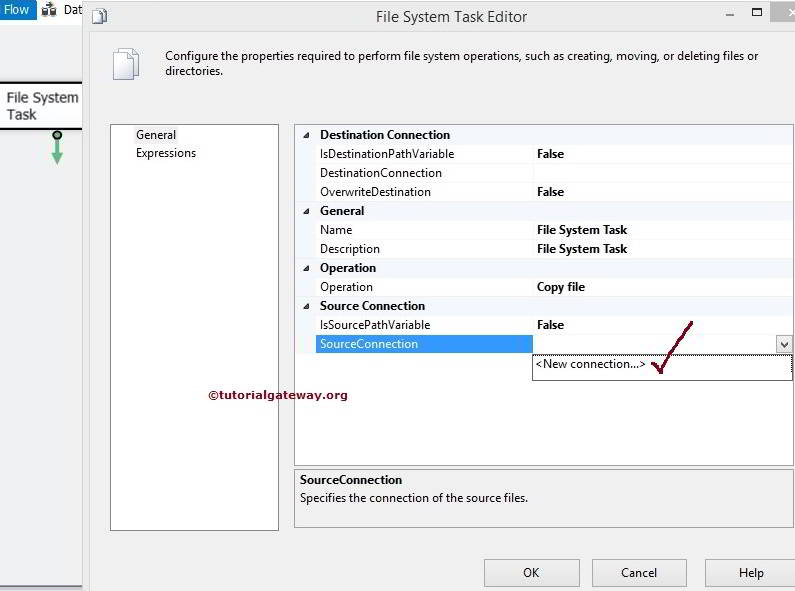
Task: Open the Expressions page in left pane
Action: pyautogui.click(x=166, y=153)
